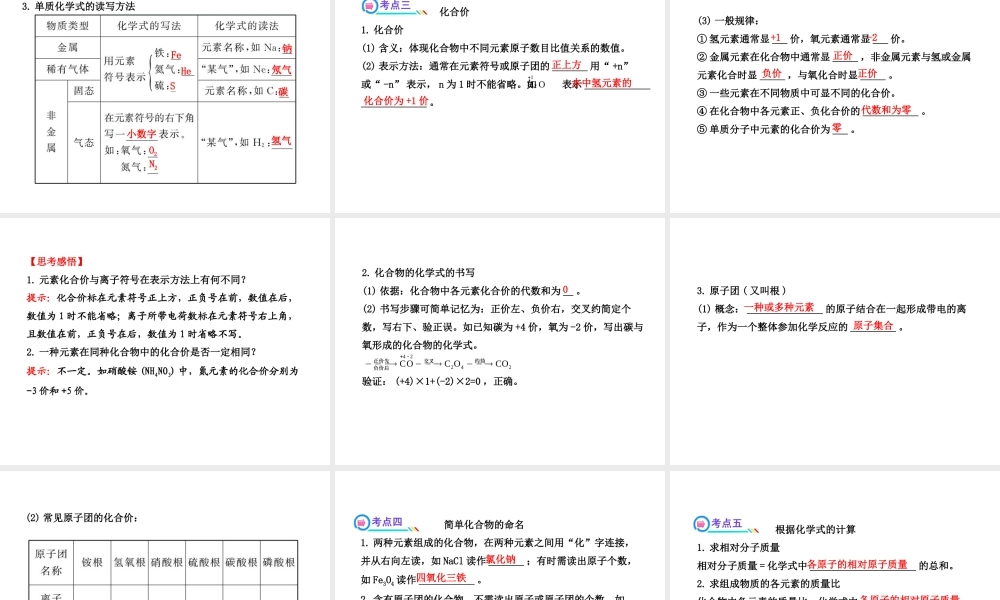1000x600 pixels.
Task: Select the 铵根 table cell
Action: click(x=92, y=562)
